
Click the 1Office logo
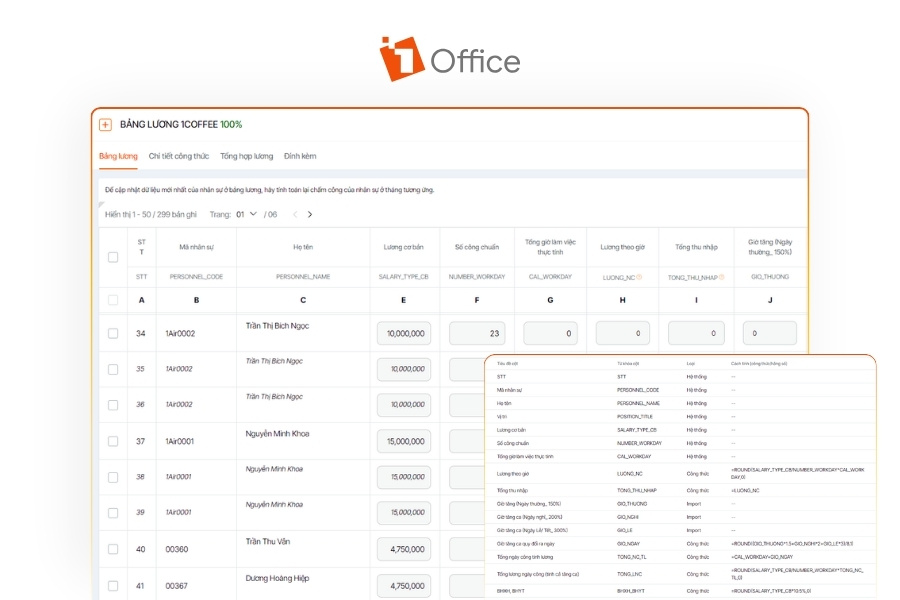(x=450, y=59)
